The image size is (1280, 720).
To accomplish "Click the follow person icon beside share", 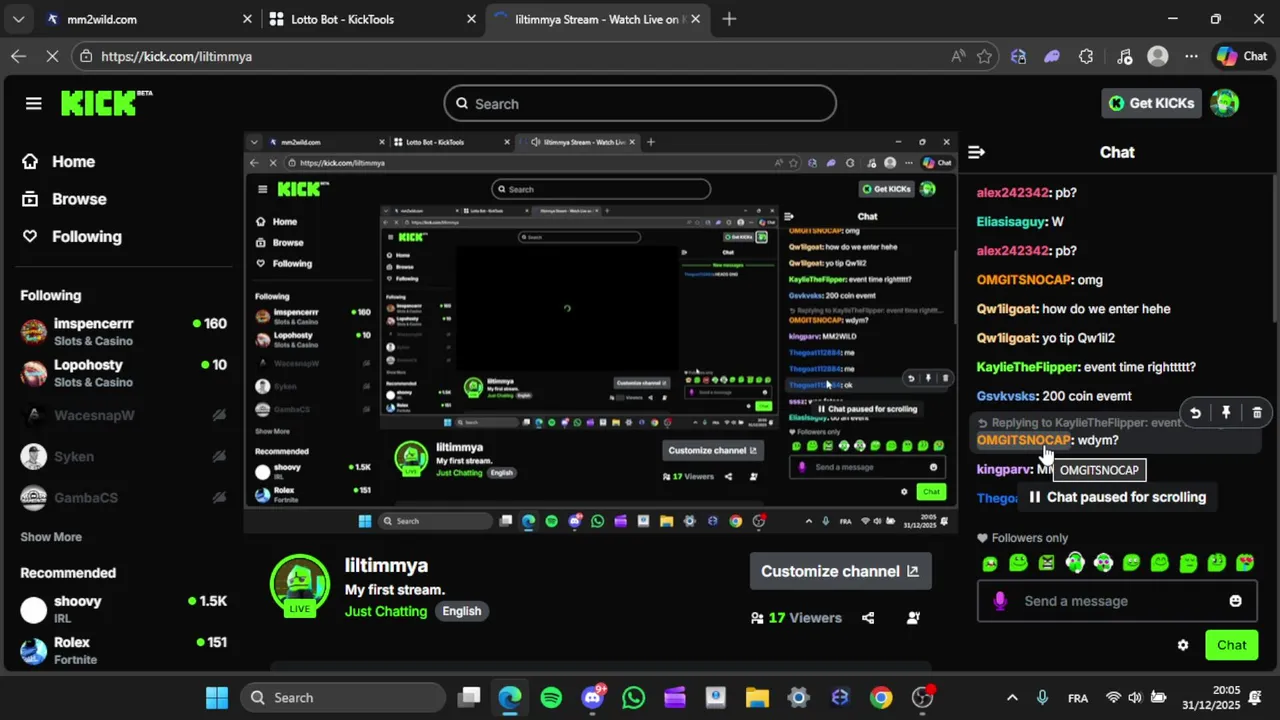I will click(x=913, y=618).
